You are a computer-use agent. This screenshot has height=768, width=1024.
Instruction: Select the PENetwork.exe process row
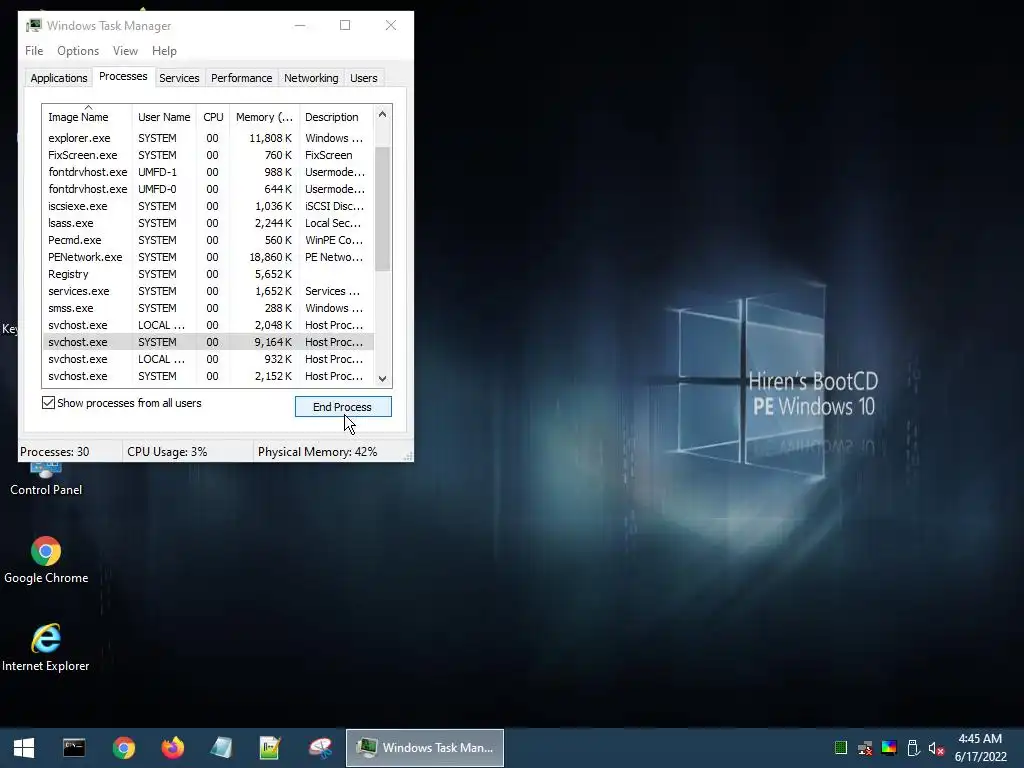[208, 257]
